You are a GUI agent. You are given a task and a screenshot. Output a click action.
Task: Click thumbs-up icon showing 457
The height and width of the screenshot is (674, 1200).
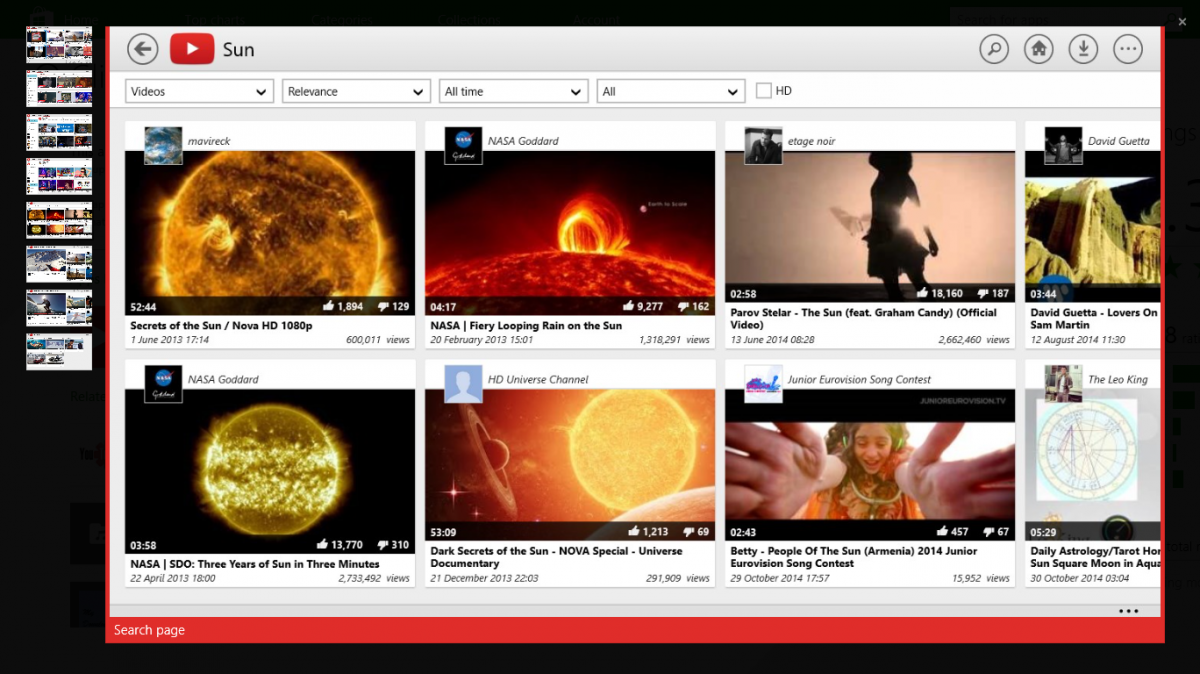pyautogui.click(x=941, y=531)
